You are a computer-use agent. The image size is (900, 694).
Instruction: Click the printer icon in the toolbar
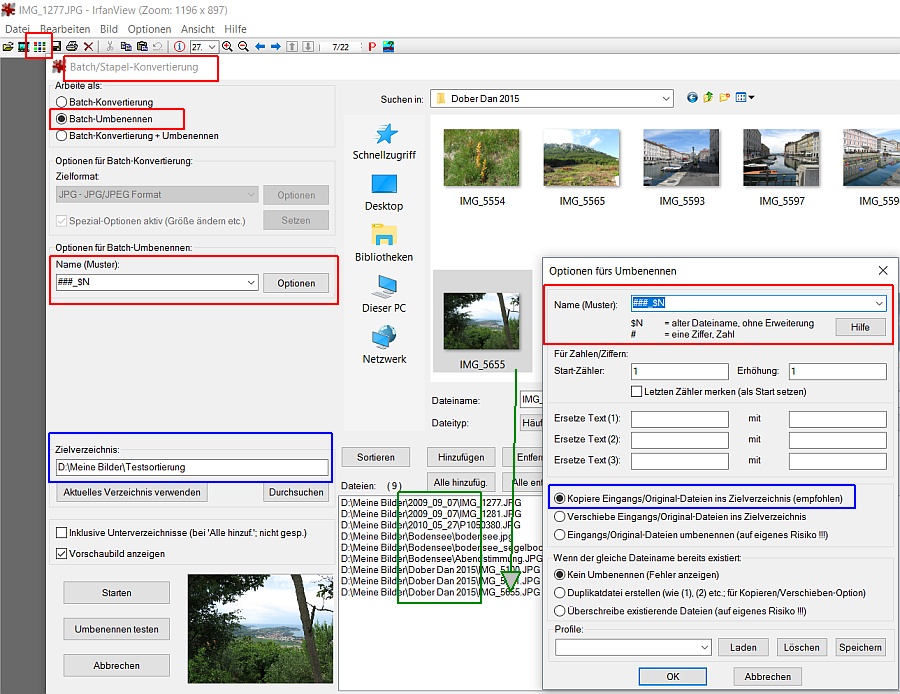(72, 46)
